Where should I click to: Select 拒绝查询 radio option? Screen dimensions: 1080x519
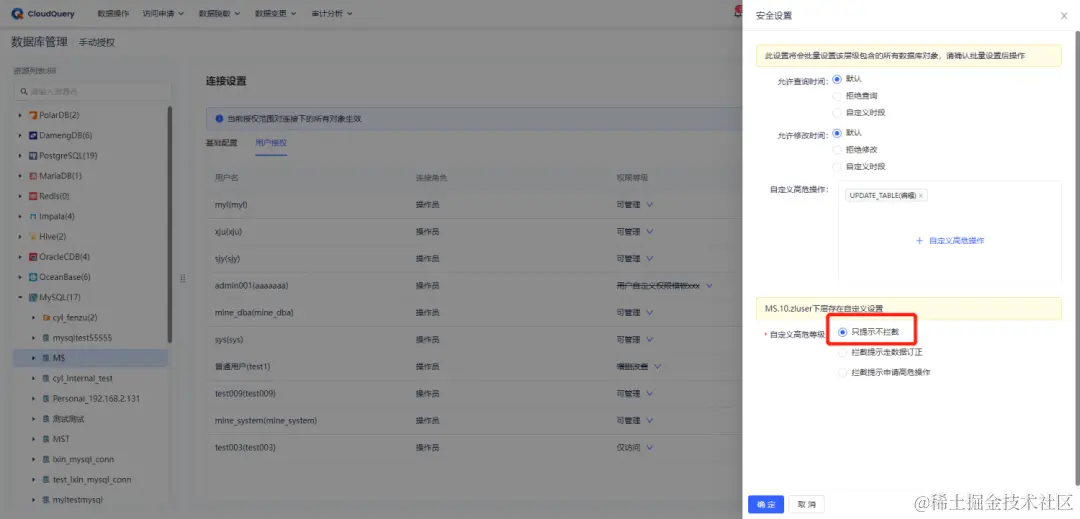pos(837,96)
